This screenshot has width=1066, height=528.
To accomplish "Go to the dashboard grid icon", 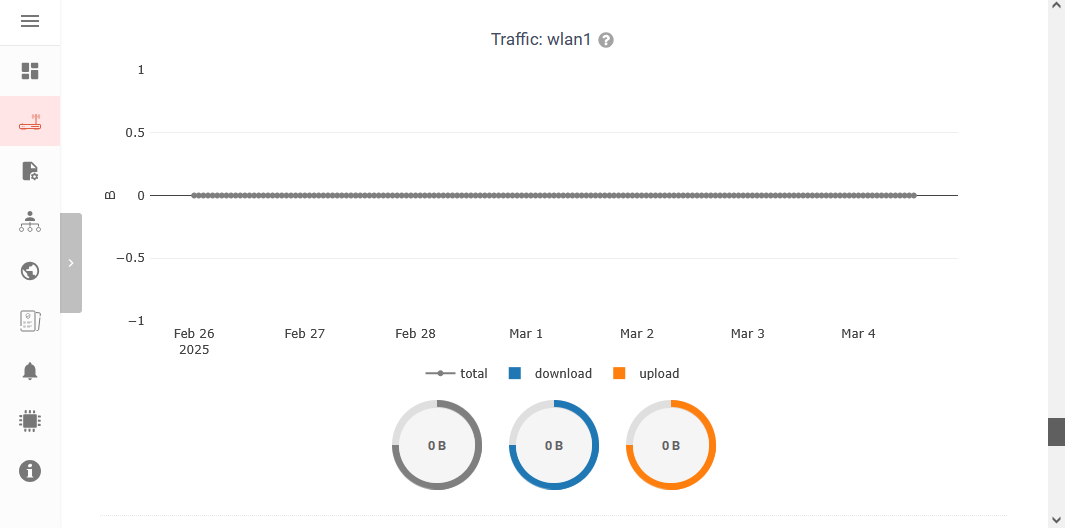I will (x=30, y=71).
